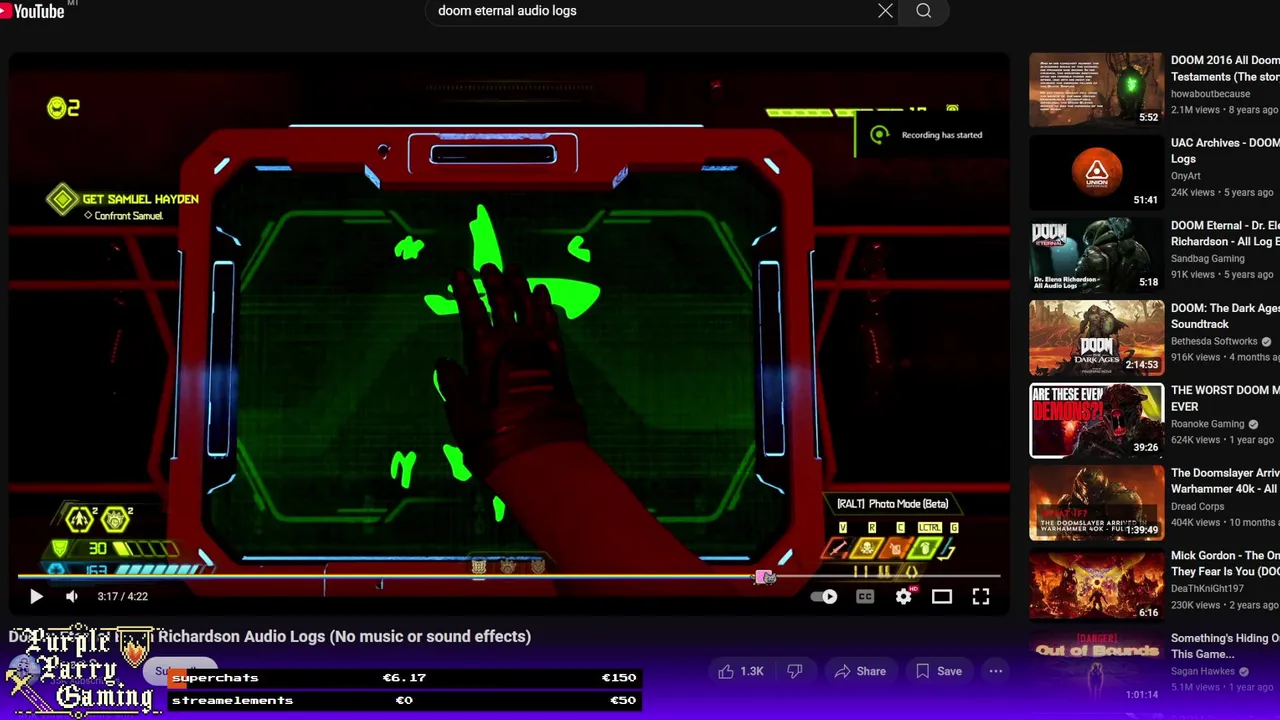
Task: Enter full screen mode
Action: click(x=981, y=597)
